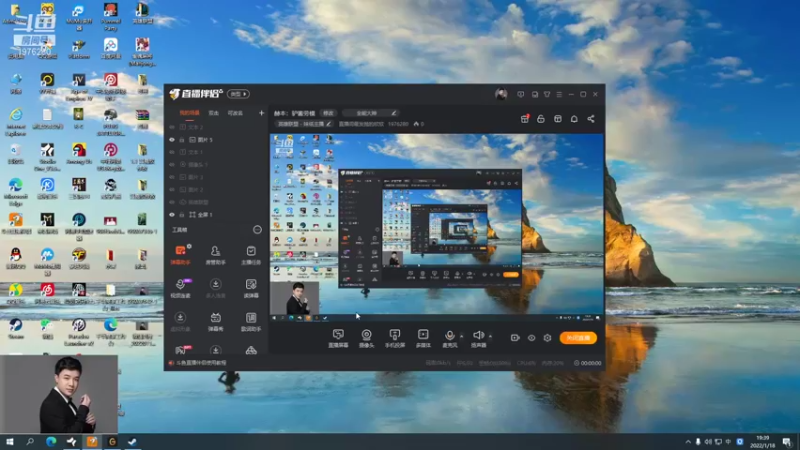Open the skin shirt icon in title bar
Image resolution: width=800 pixels, height=450 pixels.
[547, 94]
